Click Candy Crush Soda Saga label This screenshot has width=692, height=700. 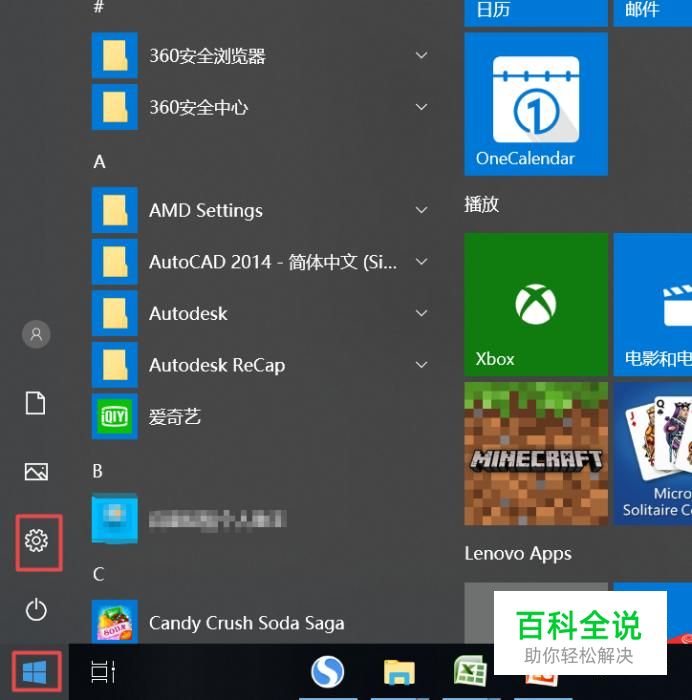click(x=246, y=623)
